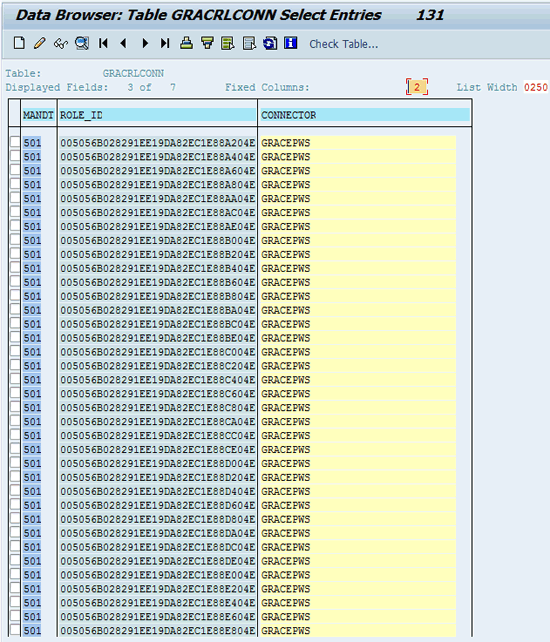550x642 pixels.
Task: Select the checkbox for row ending B004E
Action: 15,239
